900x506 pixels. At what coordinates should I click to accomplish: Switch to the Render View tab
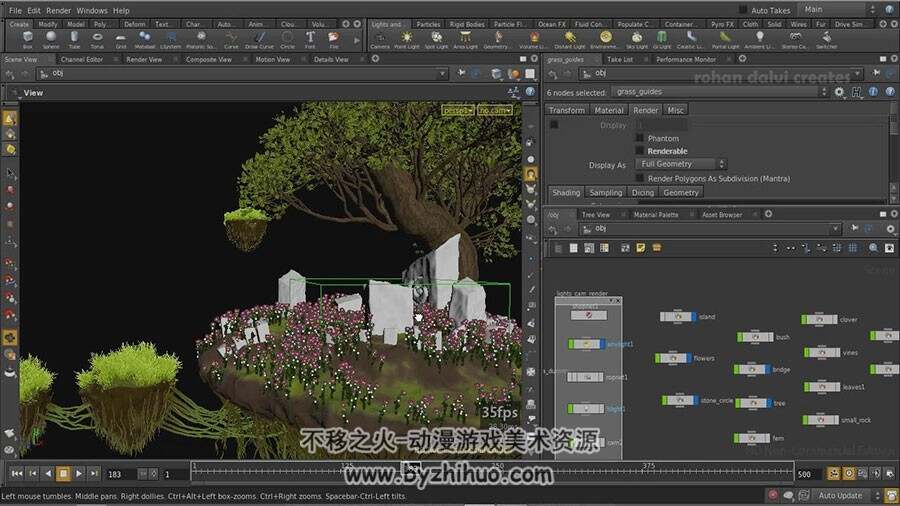pos(144,59)
